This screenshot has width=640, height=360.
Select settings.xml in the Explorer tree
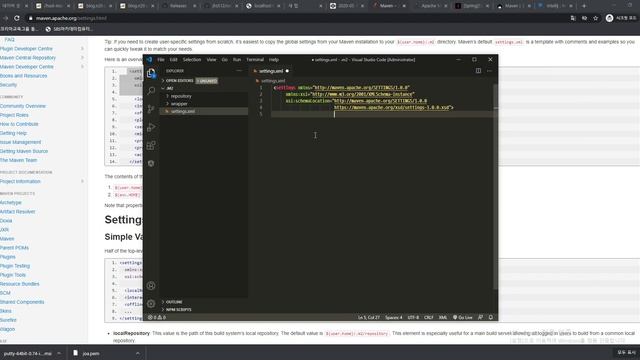[x=204, y=111]
